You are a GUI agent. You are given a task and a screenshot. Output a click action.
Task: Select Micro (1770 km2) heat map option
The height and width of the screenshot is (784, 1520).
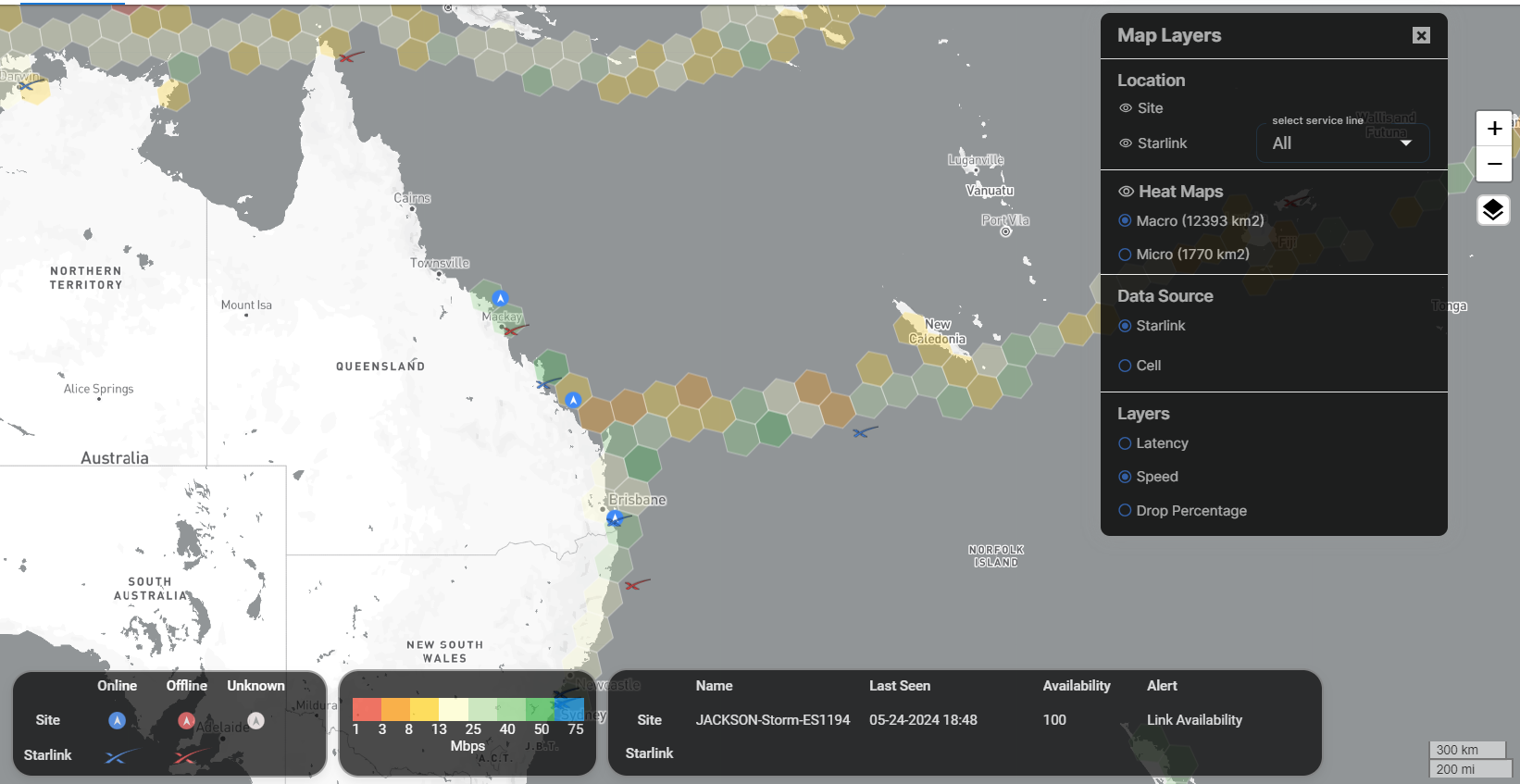(1125, 255)
